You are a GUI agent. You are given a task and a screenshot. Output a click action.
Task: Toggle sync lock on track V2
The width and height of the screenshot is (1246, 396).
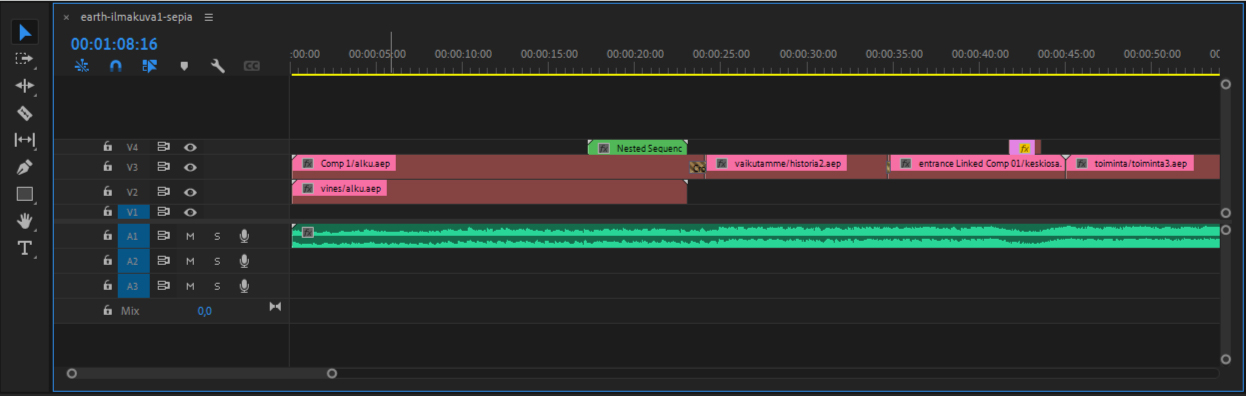pos(164,192)
